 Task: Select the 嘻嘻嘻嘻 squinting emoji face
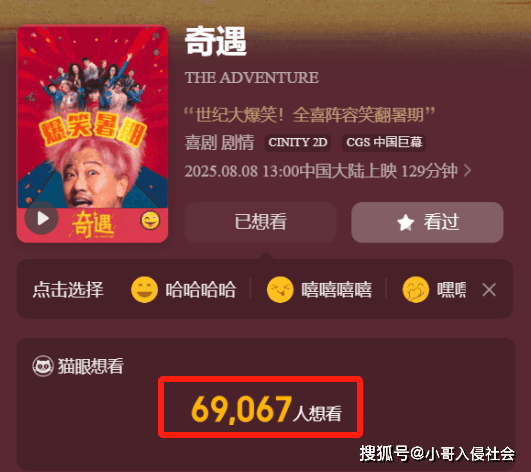coord(280,290)
